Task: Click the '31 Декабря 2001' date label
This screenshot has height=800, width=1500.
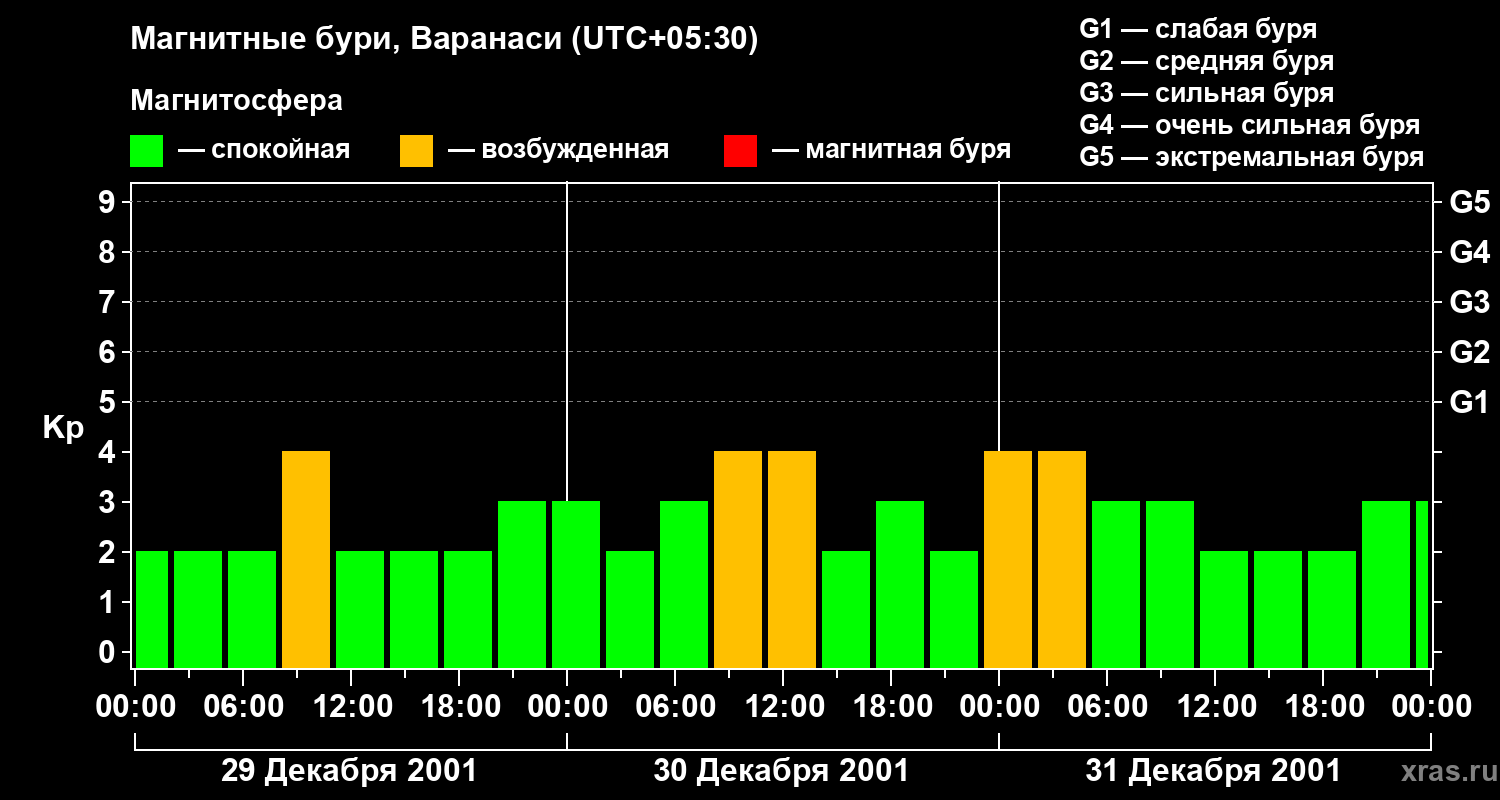Action: coord(1213,771)
